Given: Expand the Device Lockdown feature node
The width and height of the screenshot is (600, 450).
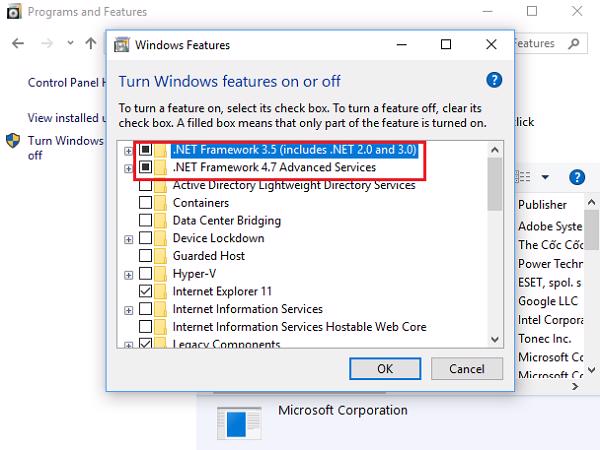Looking at the screenshot, I should coord(128,239).
